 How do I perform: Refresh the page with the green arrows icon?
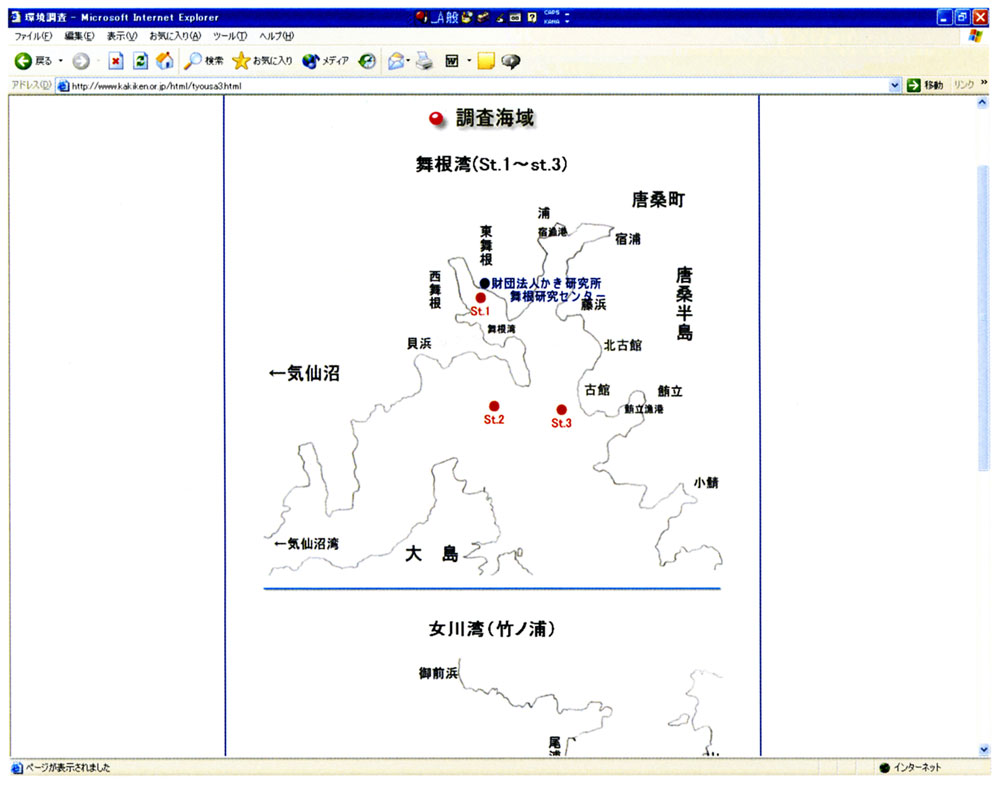140,61
